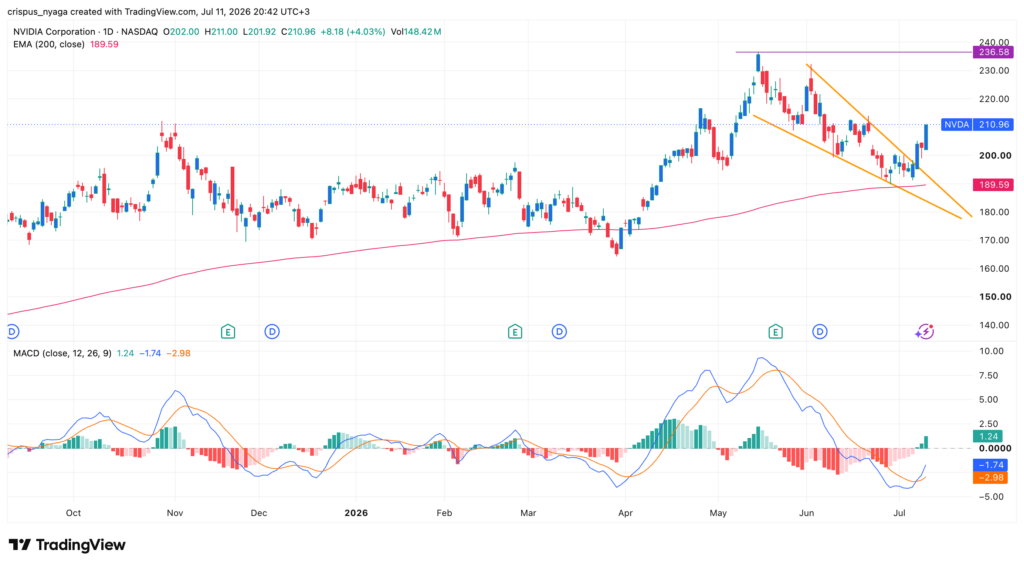The width and height of the screenshot is (1024, 567).
Task: Click the Oct label on the time axis
Action: pyautogui.click(x=73, y=513)
